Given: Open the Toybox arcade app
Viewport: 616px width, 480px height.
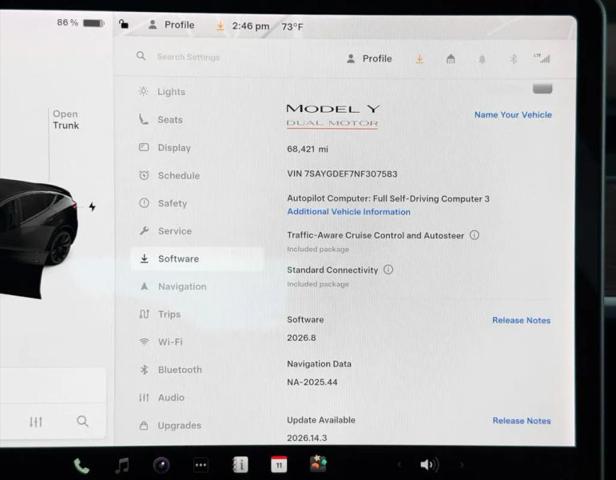Looking at the screenshot, I should click(x=318, y=464).
